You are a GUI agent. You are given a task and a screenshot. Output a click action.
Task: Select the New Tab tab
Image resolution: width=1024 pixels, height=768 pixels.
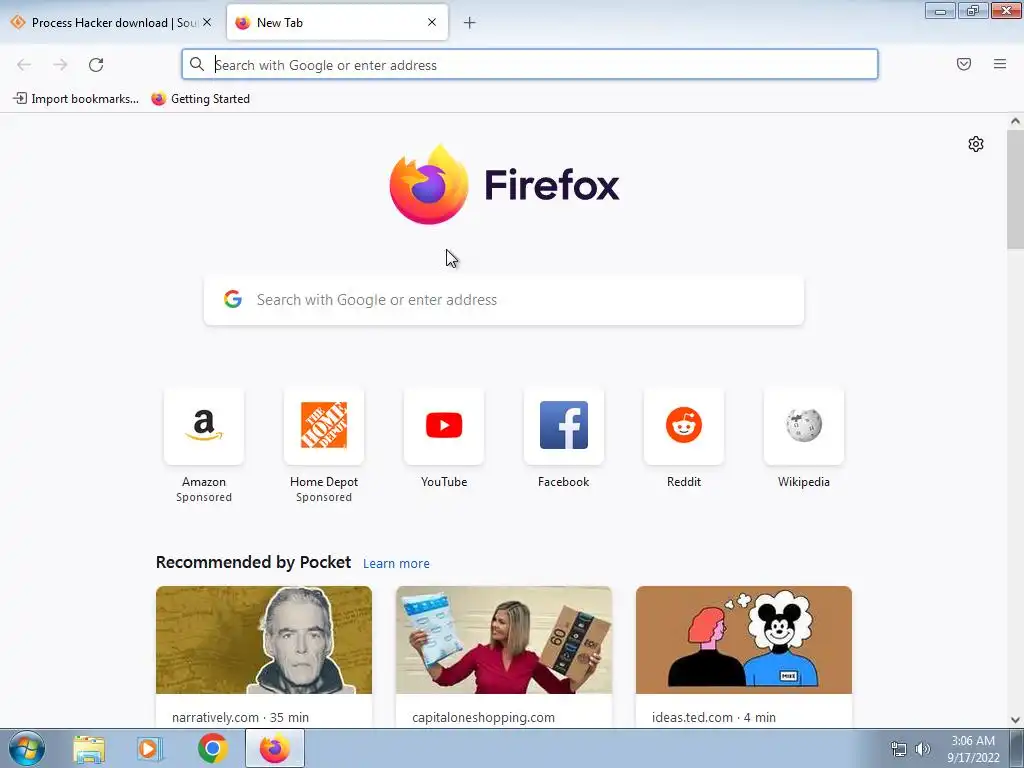[337, 23]
